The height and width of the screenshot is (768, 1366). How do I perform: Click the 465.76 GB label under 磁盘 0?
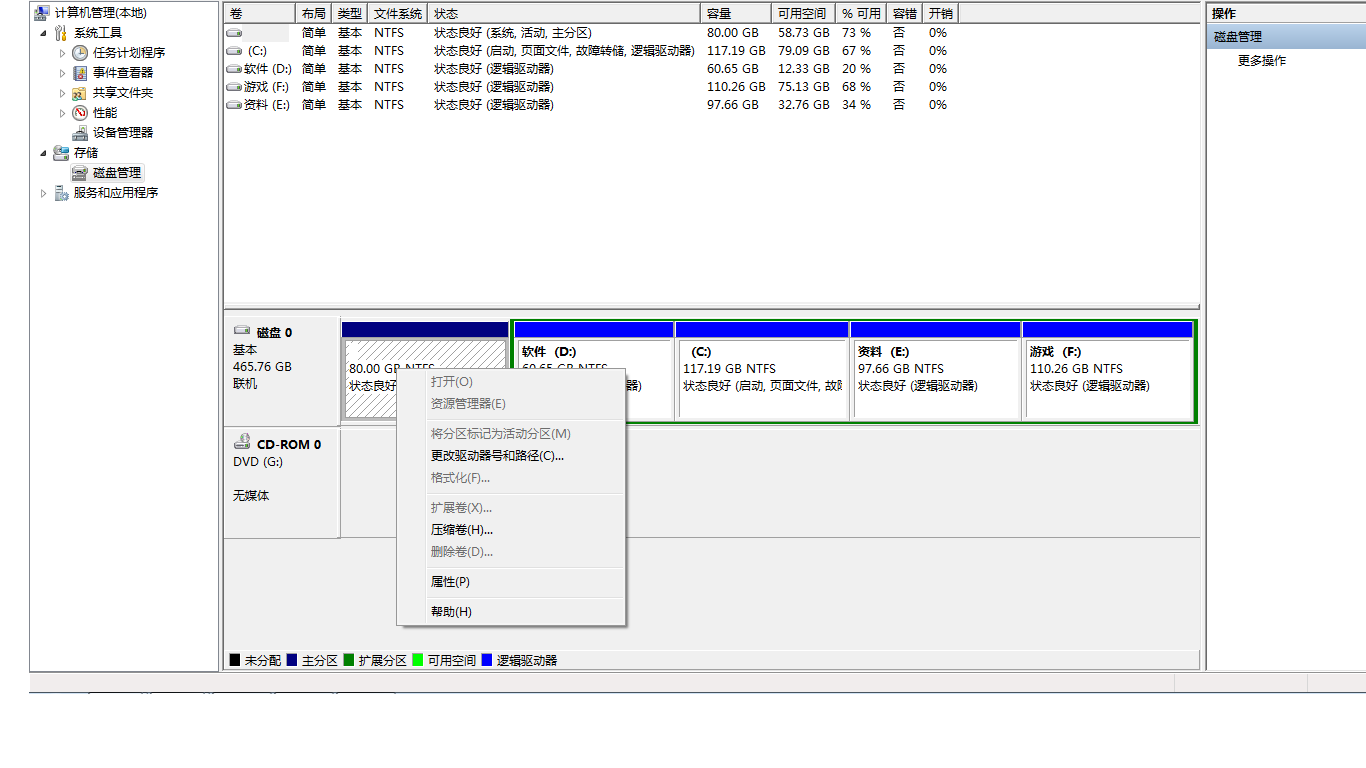pos(262,367)
